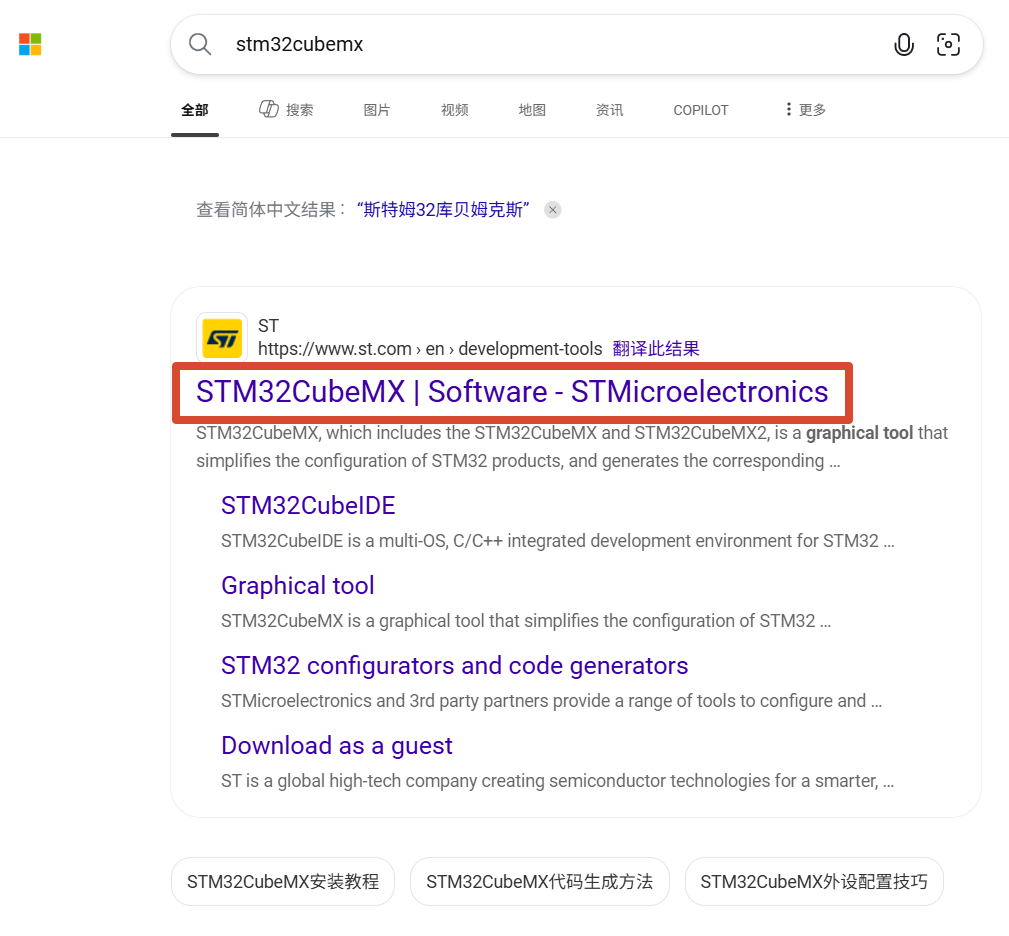This screenshot has width=1009, height=936.
Task: Click the STM32CubeIDE multi-OS description text
Action: pos(557,541)
